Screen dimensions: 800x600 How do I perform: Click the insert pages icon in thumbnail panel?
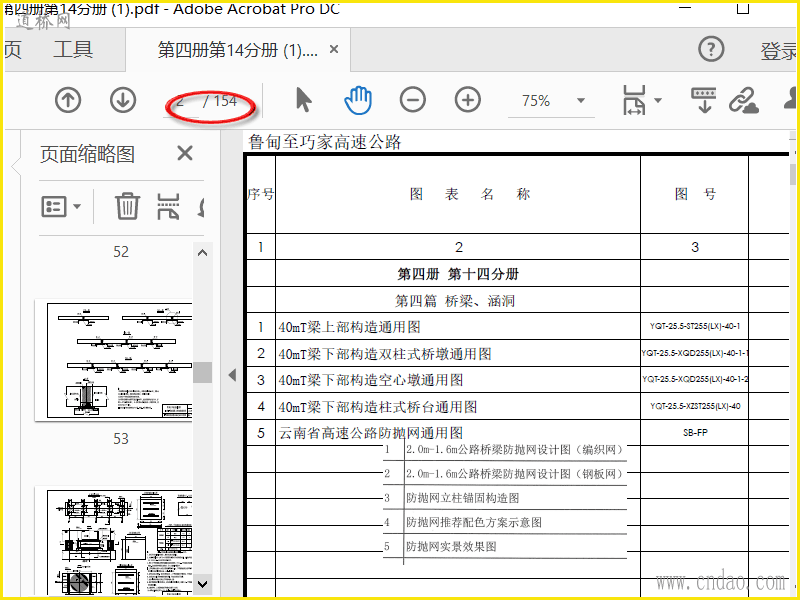(168, 207)
